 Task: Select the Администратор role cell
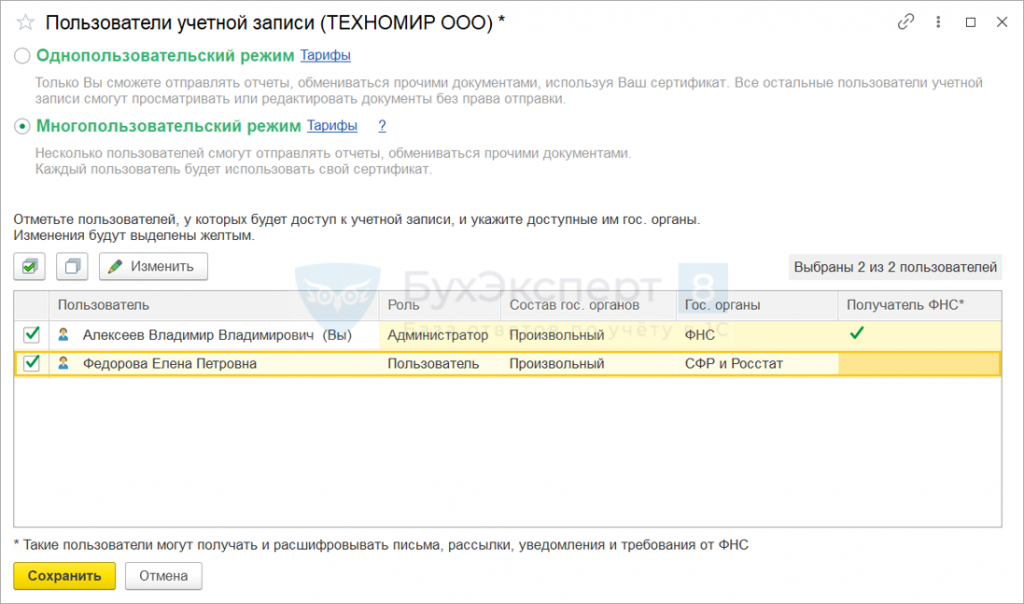pos(440,335)
